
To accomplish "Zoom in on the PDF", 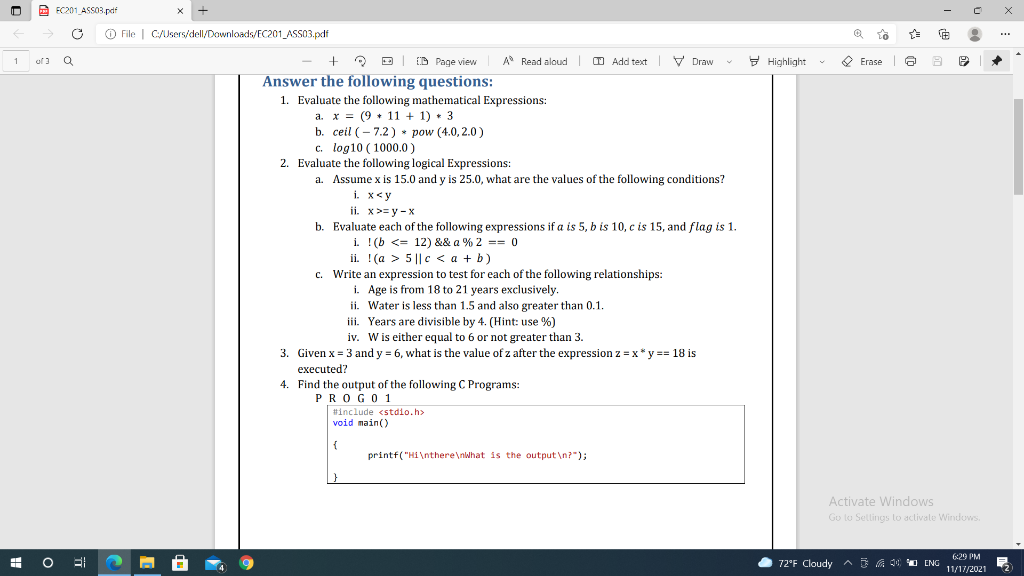I will coord(333,60).
